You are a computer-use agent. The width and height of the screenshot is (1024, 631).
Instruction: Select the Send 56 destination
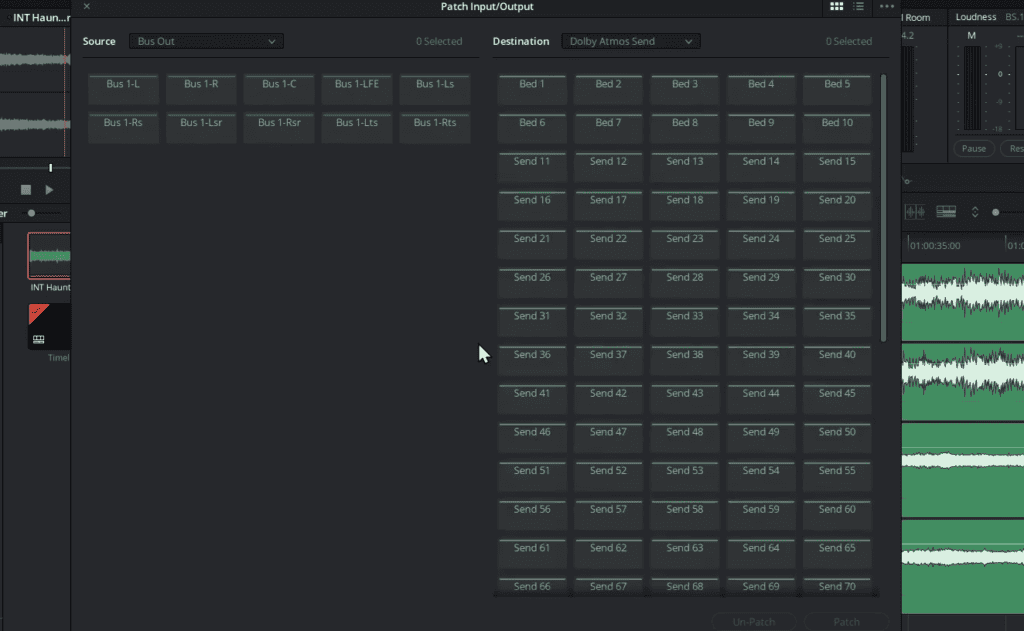[532, 514]
